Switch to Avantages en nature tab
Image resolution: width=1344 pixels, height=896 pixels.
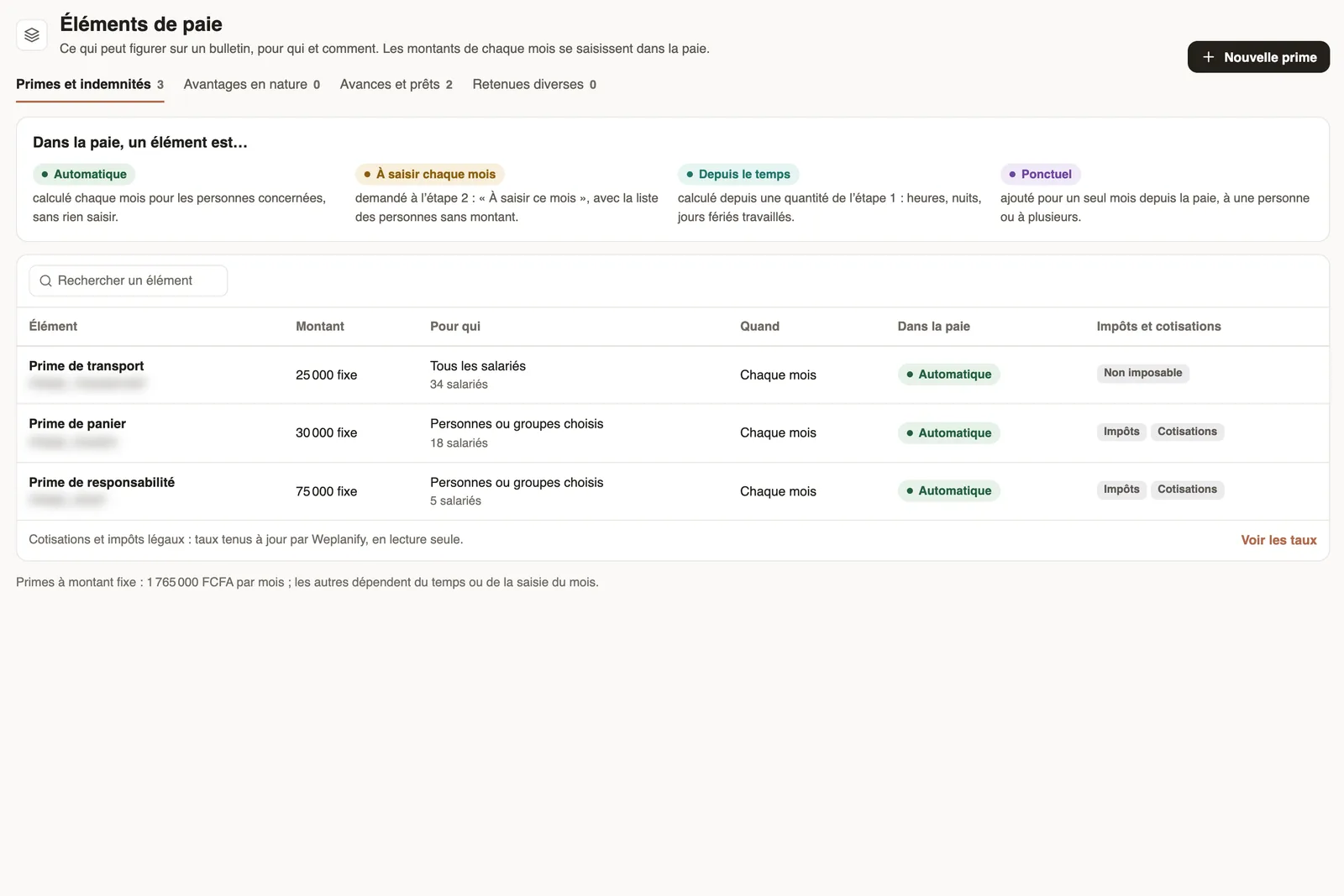coord(252,85)
